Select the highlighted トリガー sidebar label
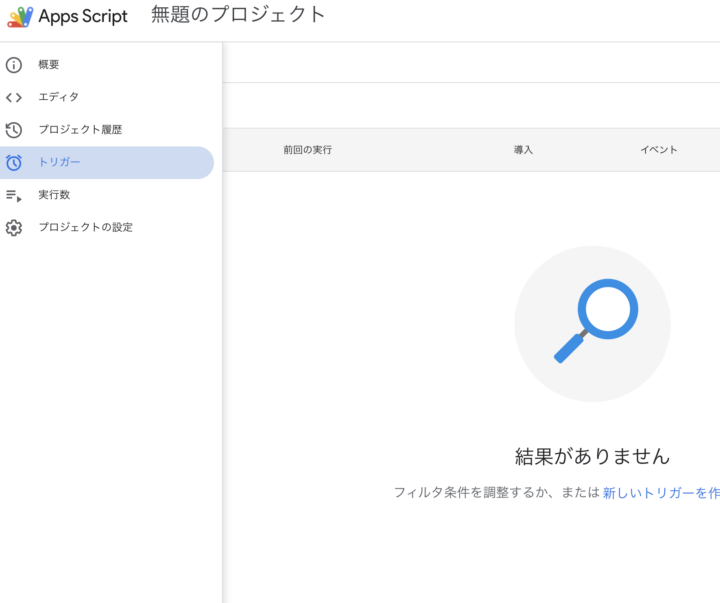The image size is (720, 603). 59,162
